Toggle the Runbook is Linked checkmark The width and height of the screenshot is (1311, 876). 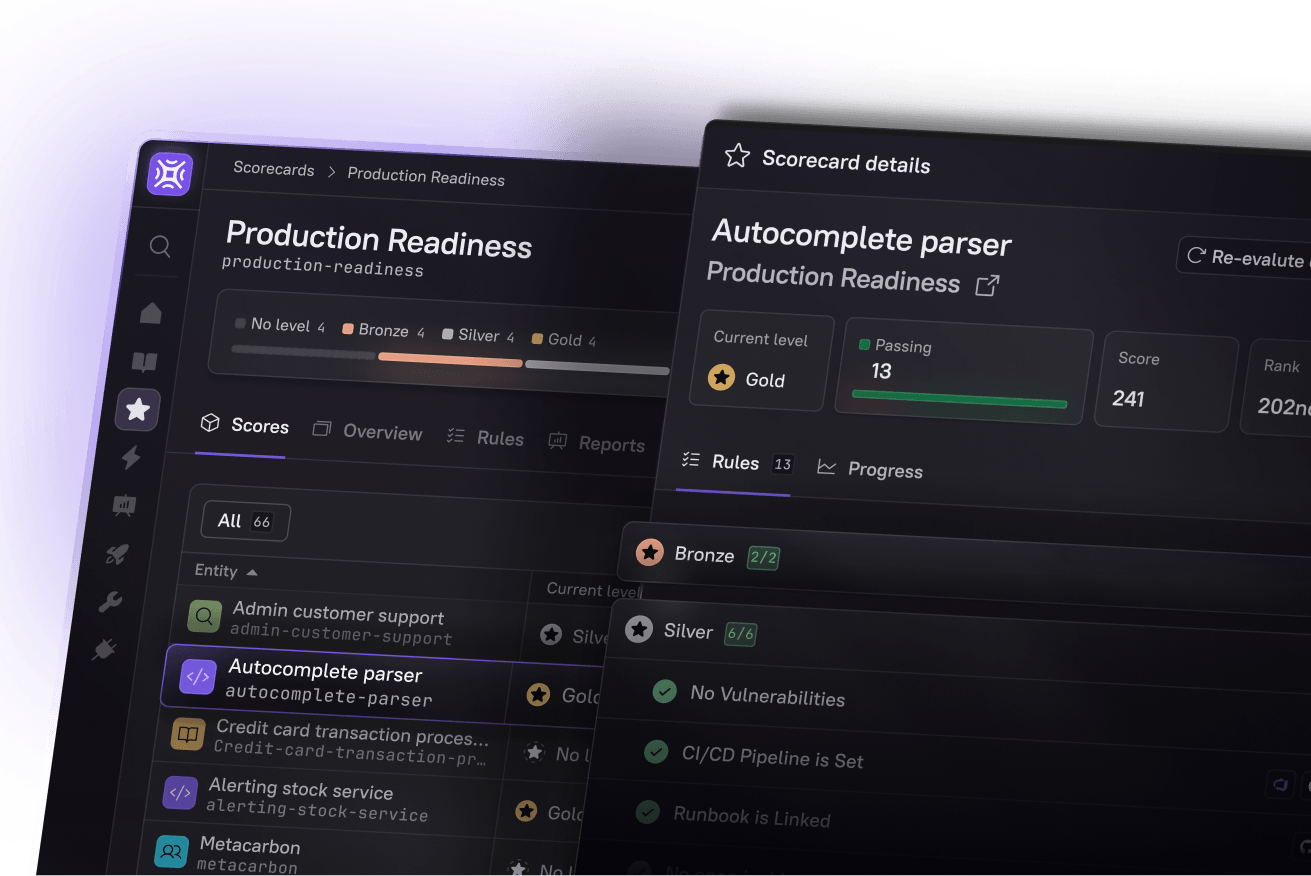tap(648, 811)
